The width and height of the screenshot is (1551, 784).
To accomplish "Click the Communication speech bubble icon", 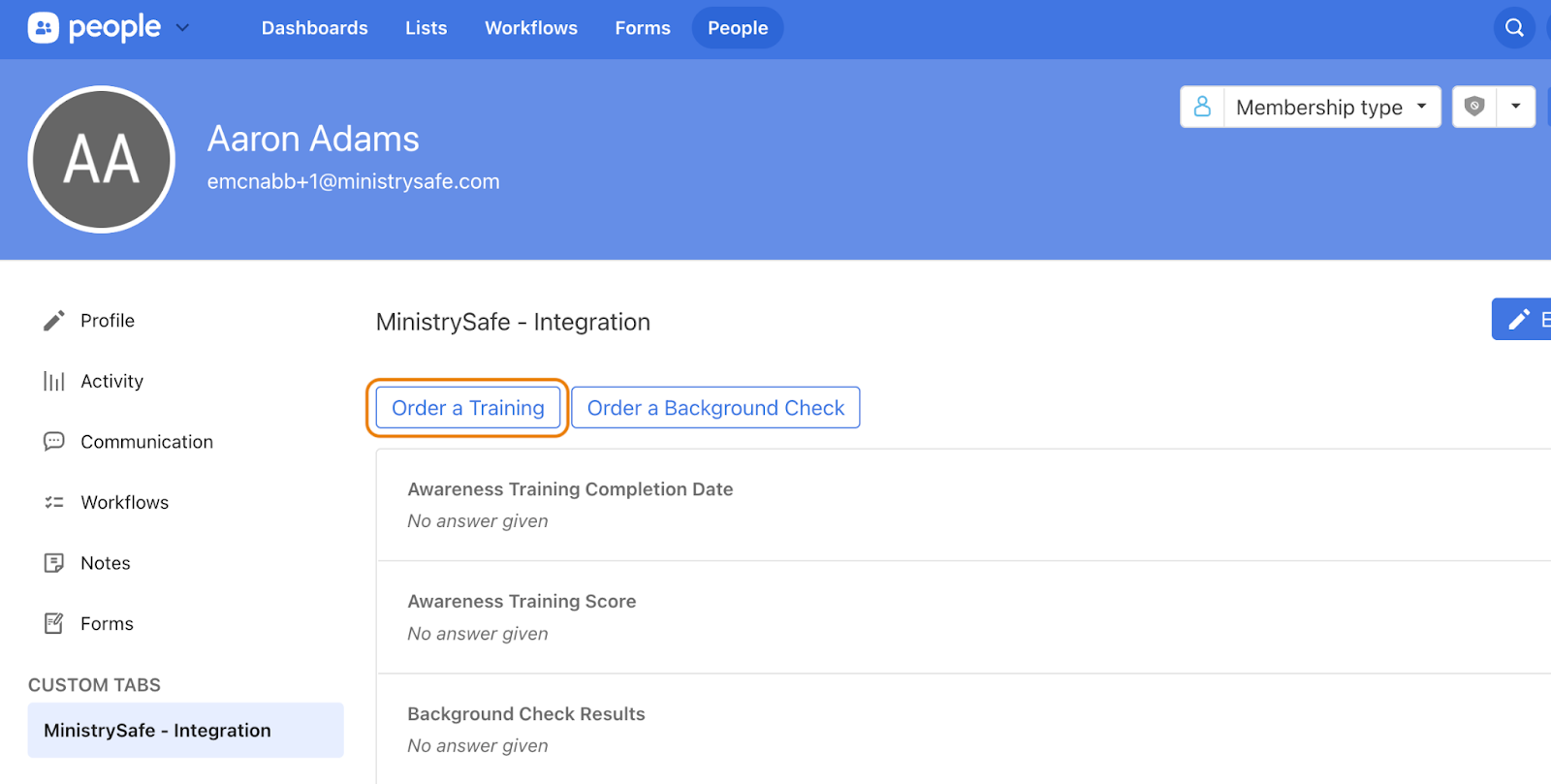I will 54,442.
